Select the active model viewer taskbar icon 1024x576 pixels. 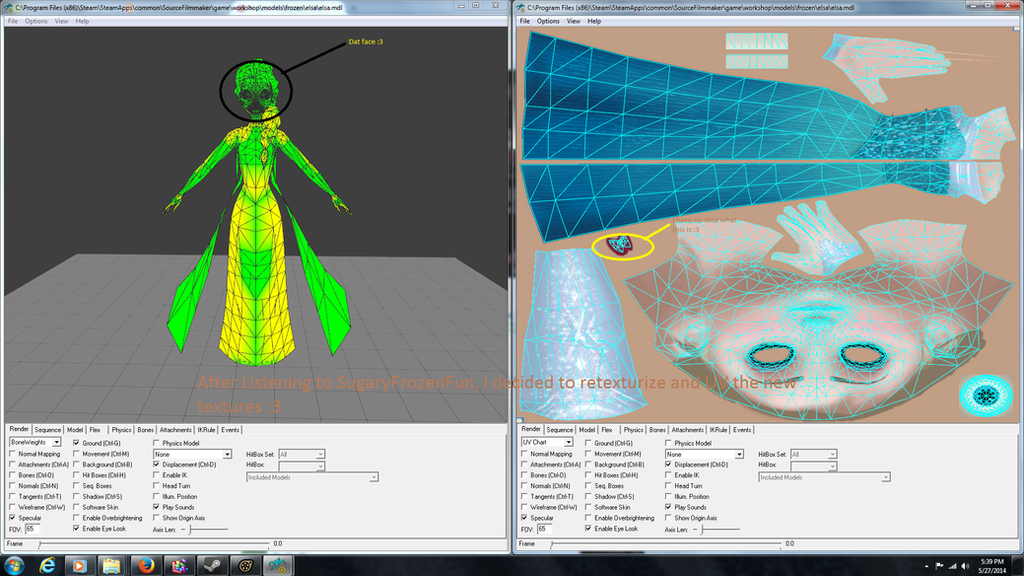point(279,566)
